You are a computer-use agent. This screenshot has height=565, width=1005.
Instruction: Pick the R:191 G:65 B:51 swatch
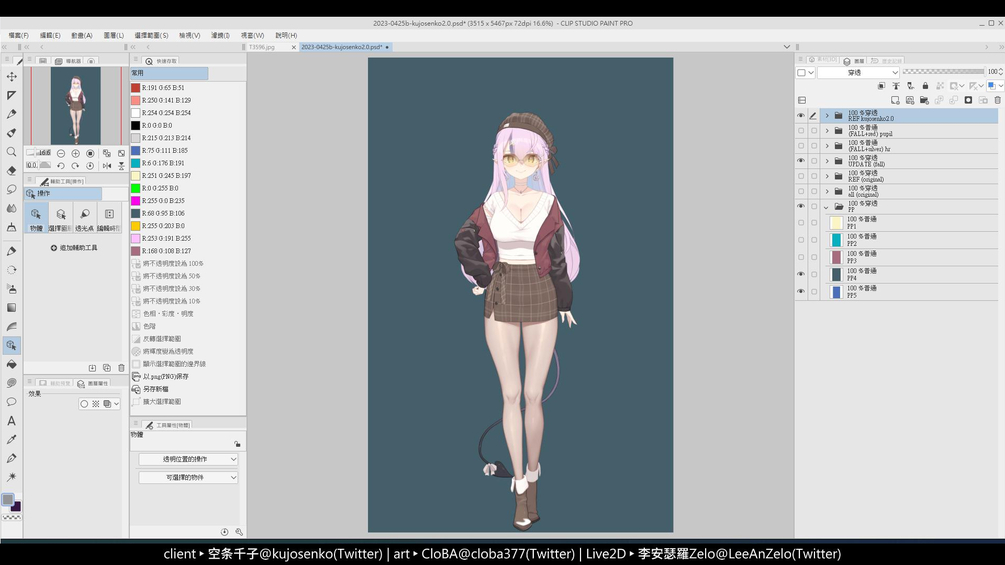(135, 88)
